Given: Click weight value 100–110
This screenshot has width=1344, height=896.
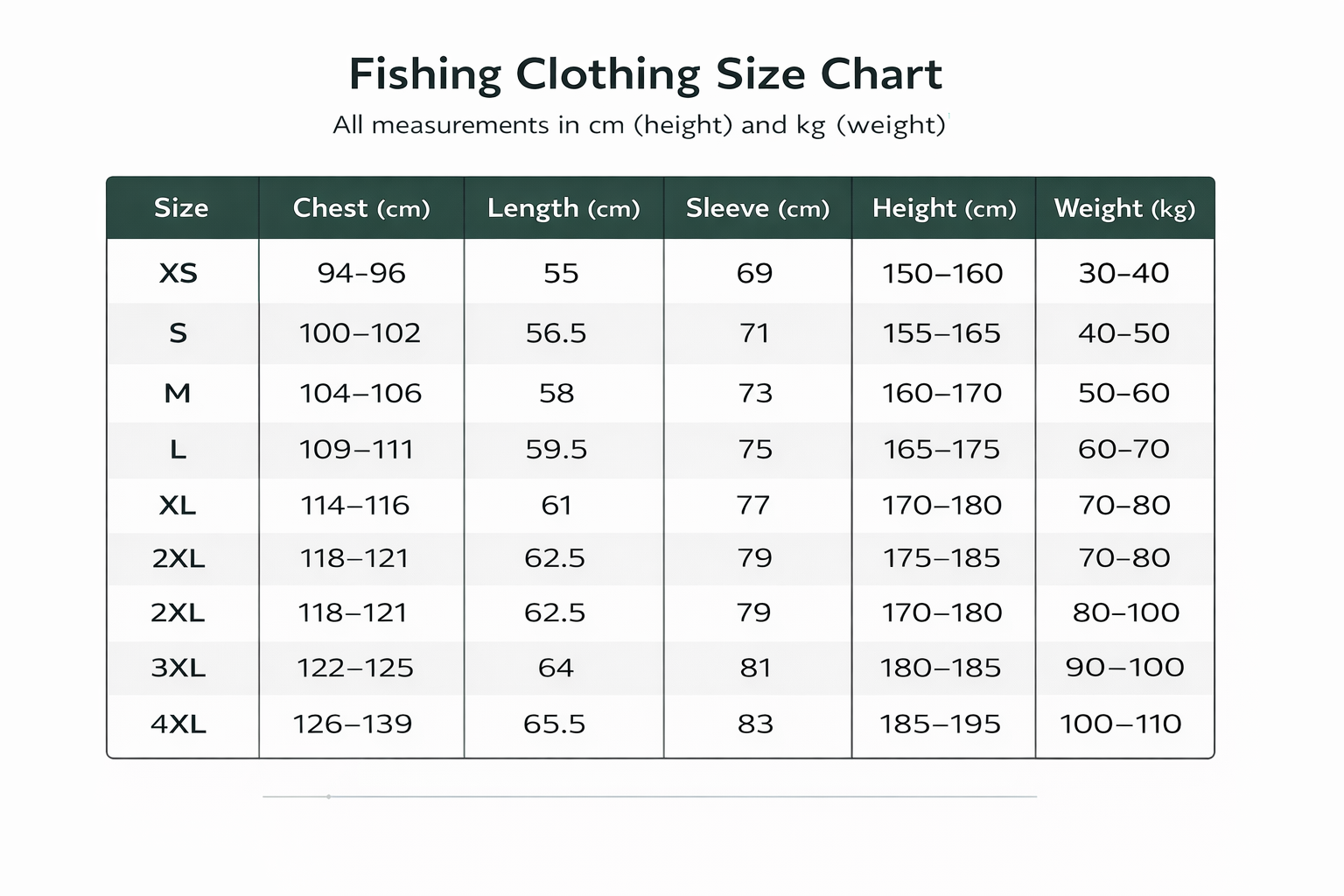Looking at the screenshot, I should (1120, 724).
